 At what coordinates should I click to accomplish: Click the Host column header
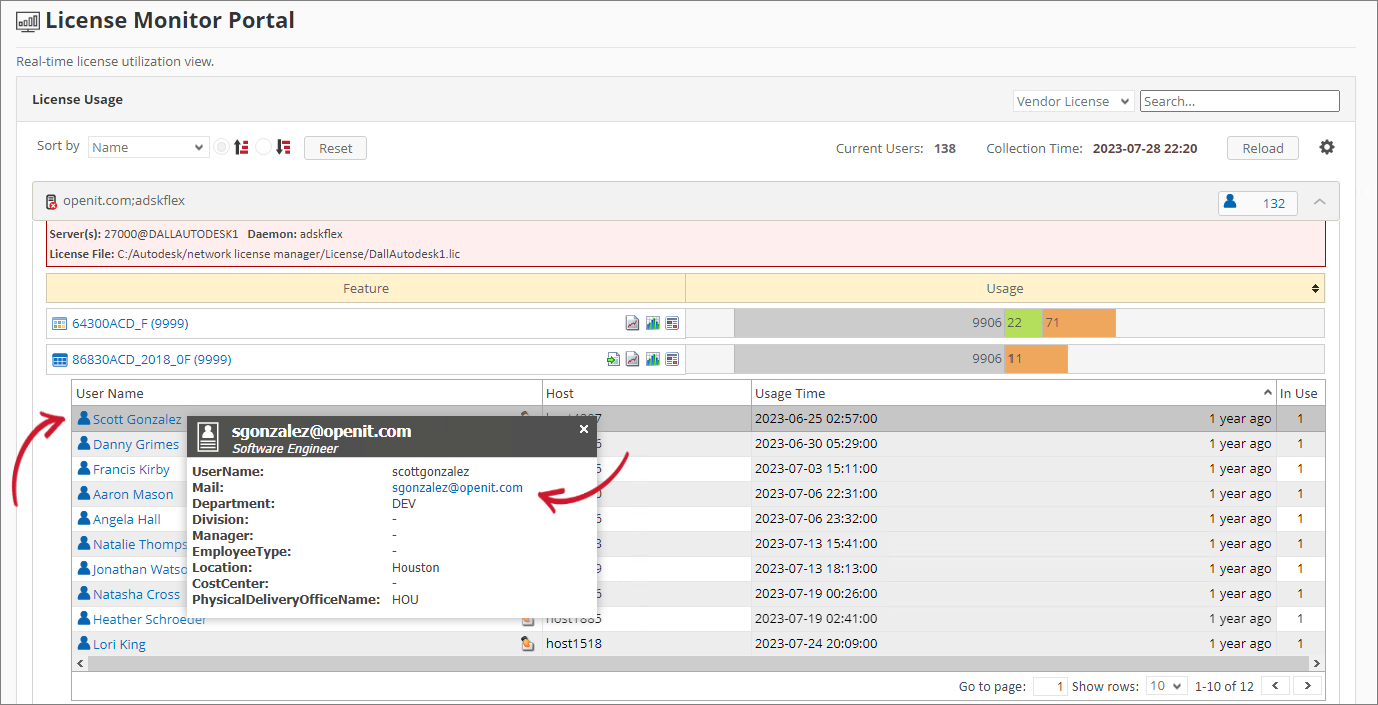tap(647, 393)
